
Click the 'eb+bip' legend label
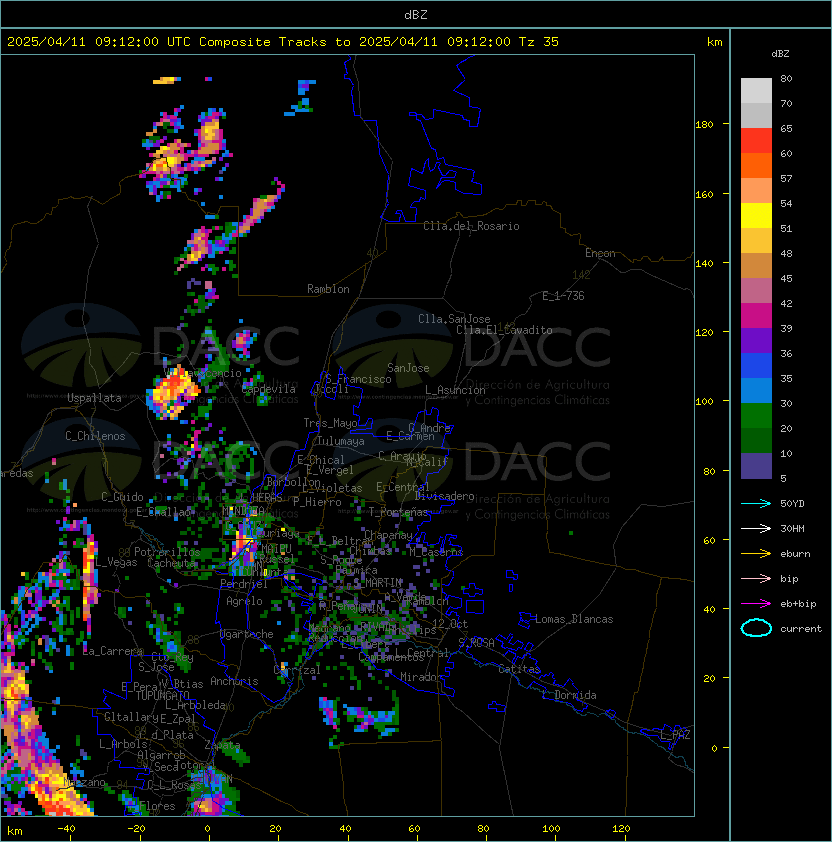point(798,604)
